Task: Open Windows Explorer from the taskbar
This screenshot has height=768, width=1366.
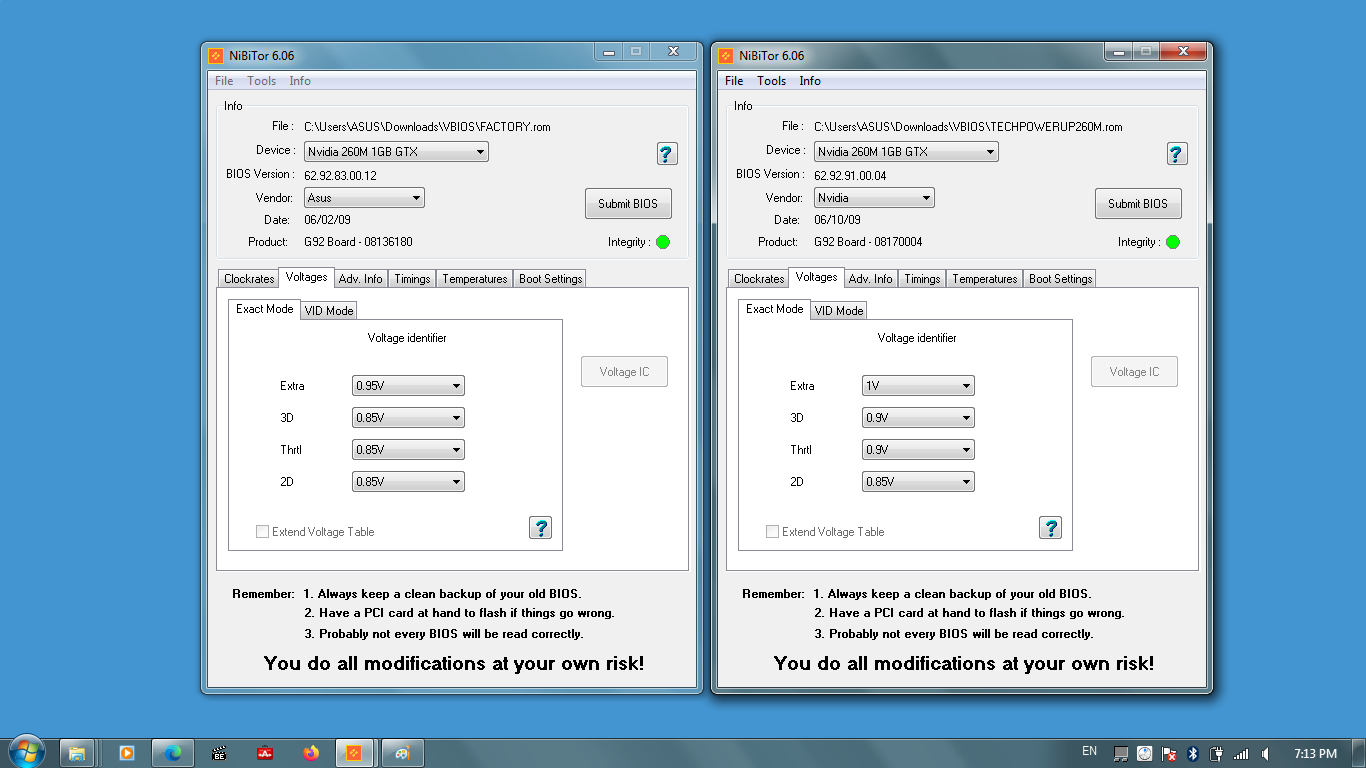Action: point(77,753)
